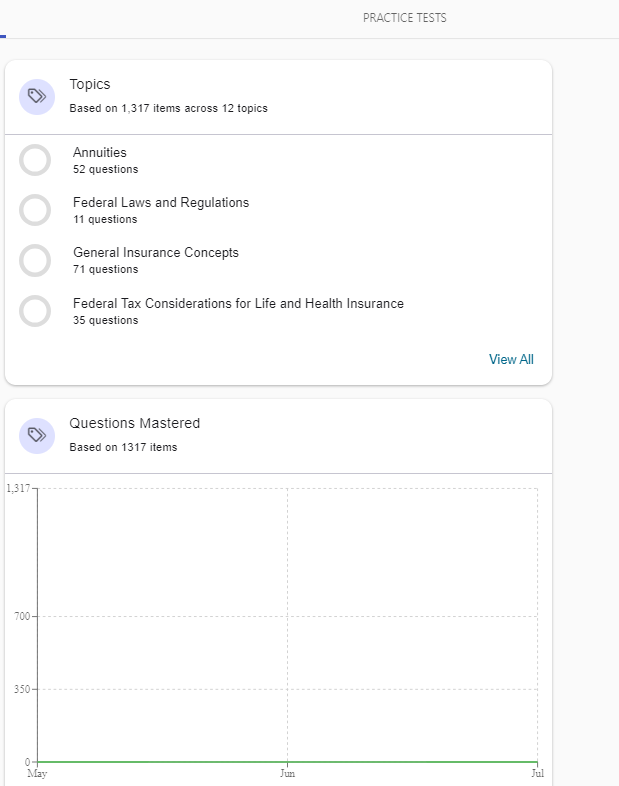The image size is (619, 786).
Task: Click the 52 questions text under Annuities
Action: pos(105,169)
